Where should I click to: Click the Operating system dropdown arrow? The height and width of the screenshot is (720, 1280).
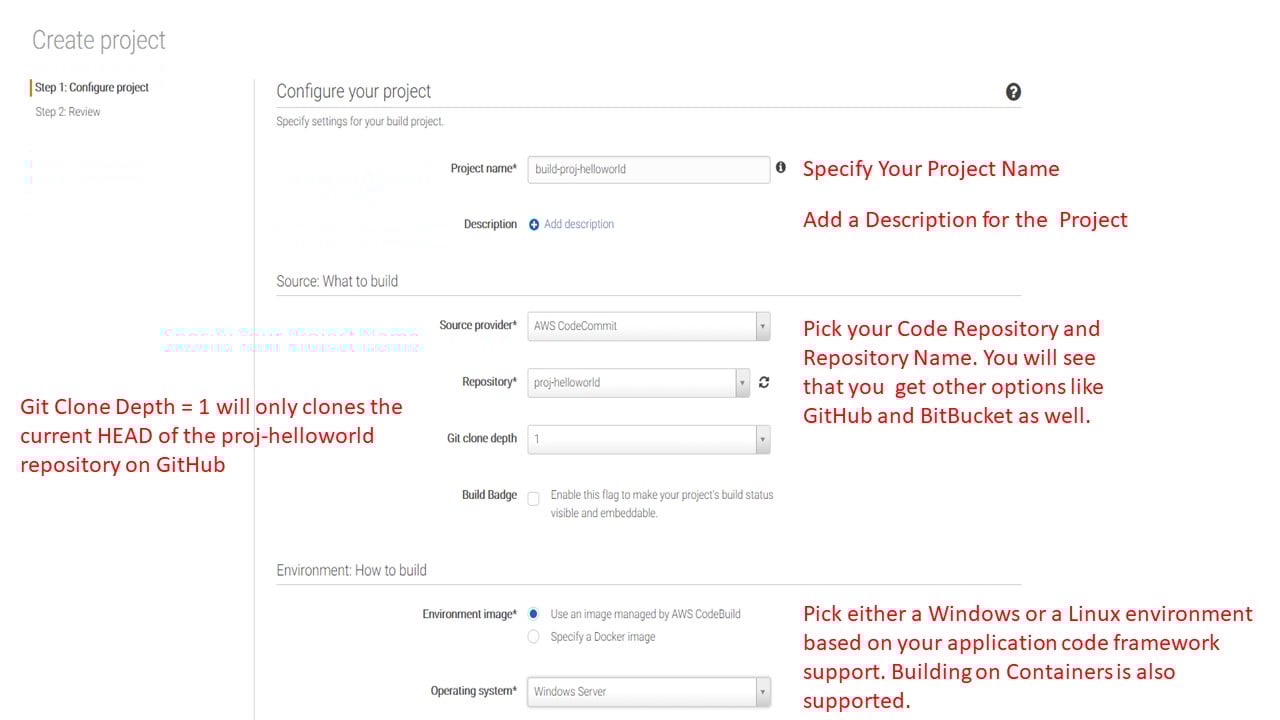pyautogui.click(x=761, y=691)
